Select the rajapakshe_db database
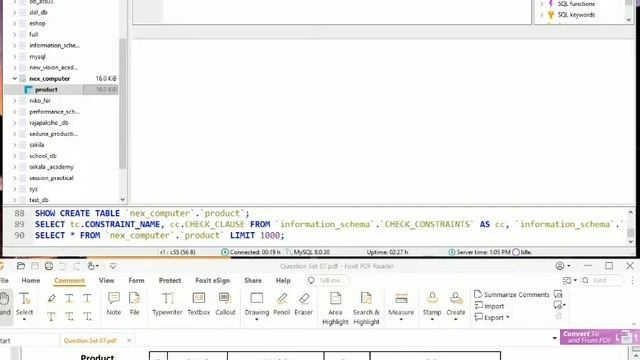This screenshot has height=360, width=640. point(49,122)
